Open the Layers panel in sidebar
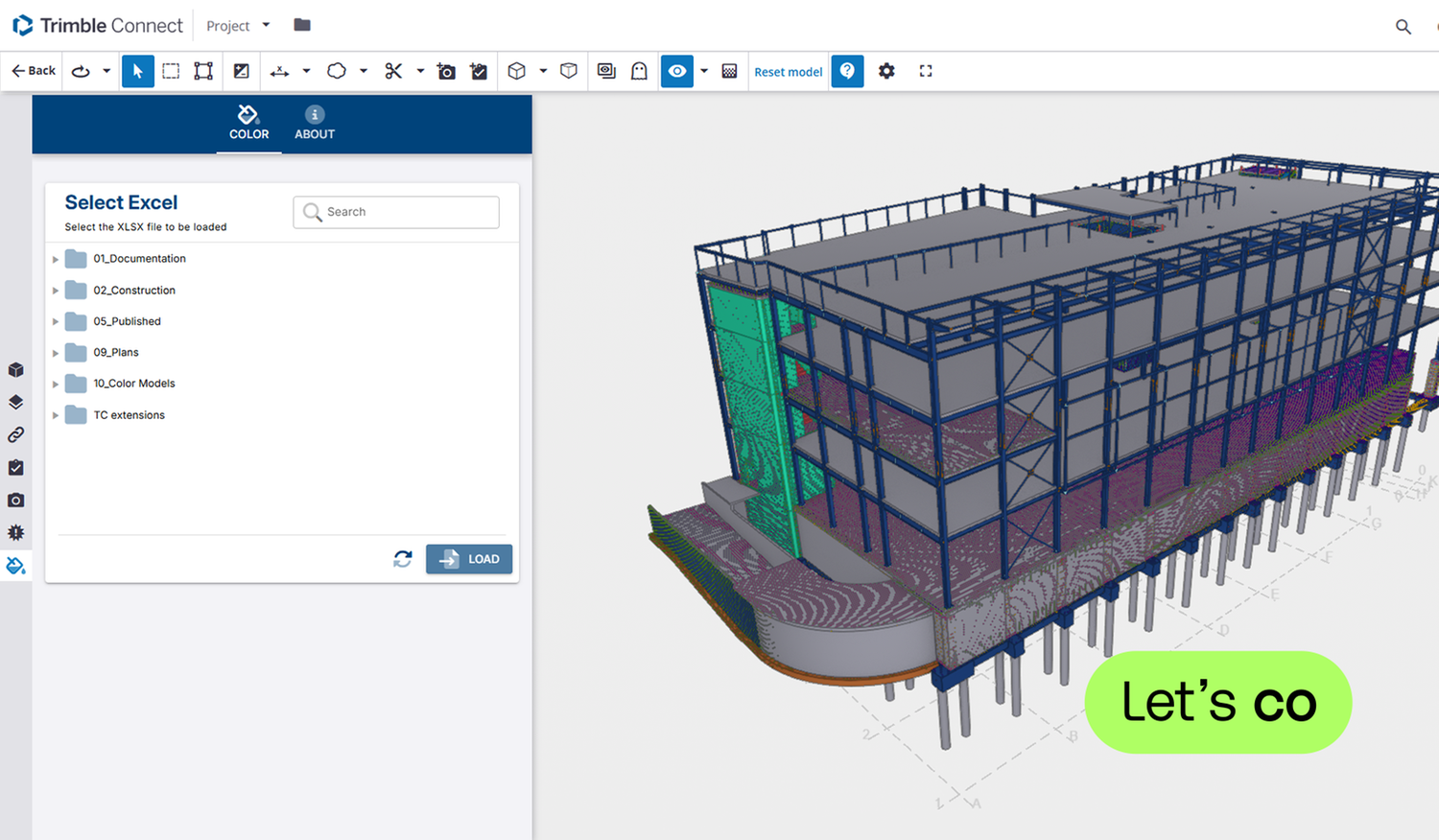This screenshot has width=1439, height=840. click(15, 403)
